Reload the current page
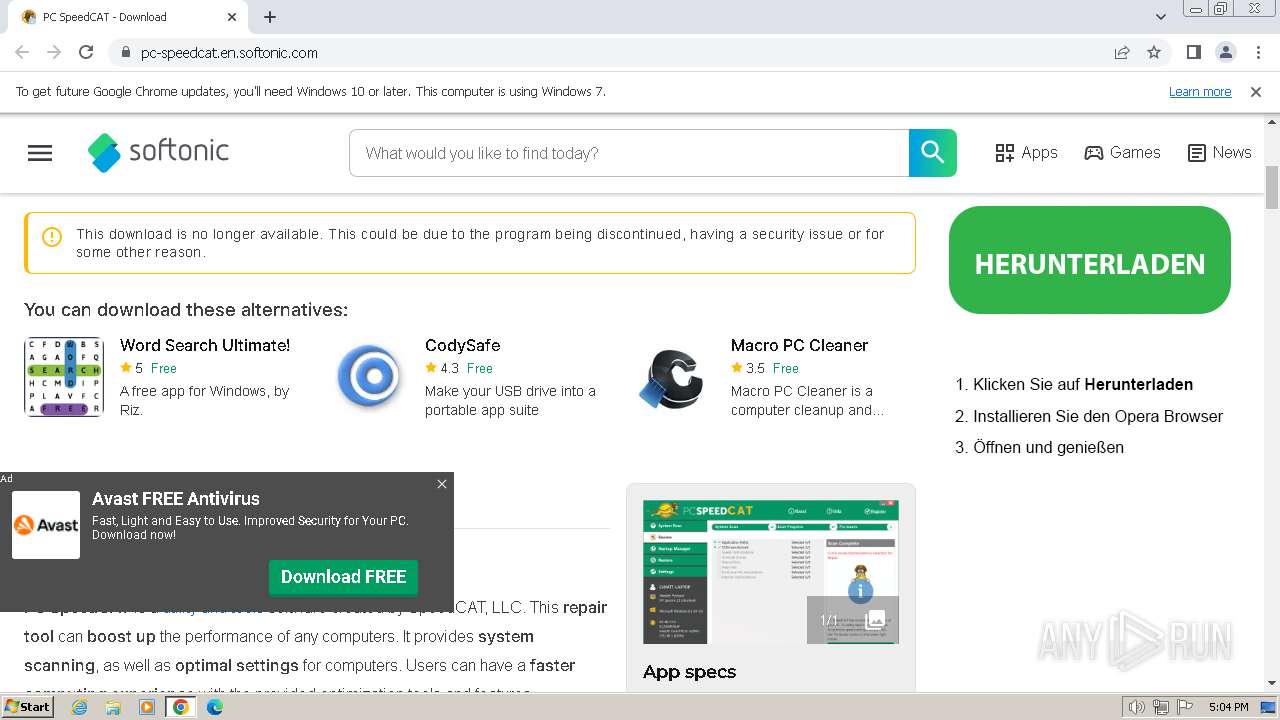This screenshot has height=720, width=1280. point(86,52)
